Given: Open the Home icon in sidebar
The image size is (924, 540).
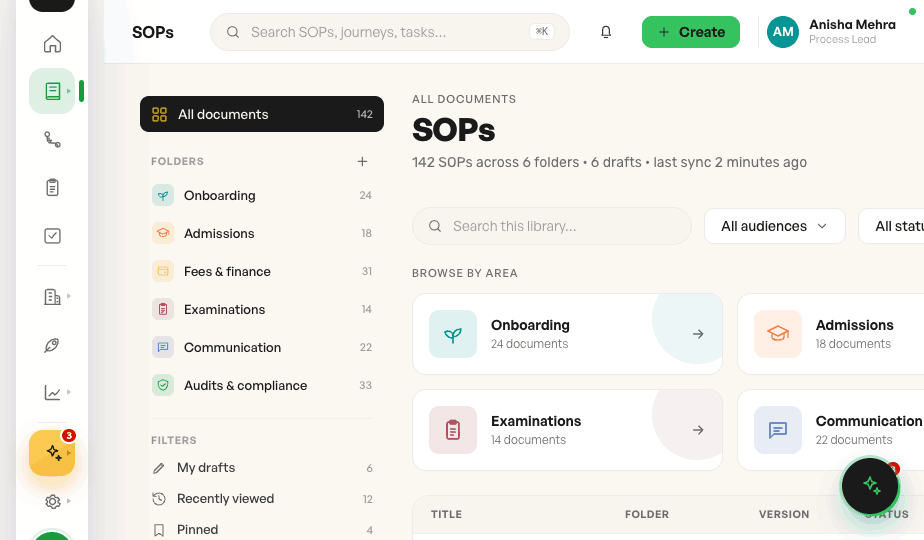Looking at the screenshot, I should [52, 44].
